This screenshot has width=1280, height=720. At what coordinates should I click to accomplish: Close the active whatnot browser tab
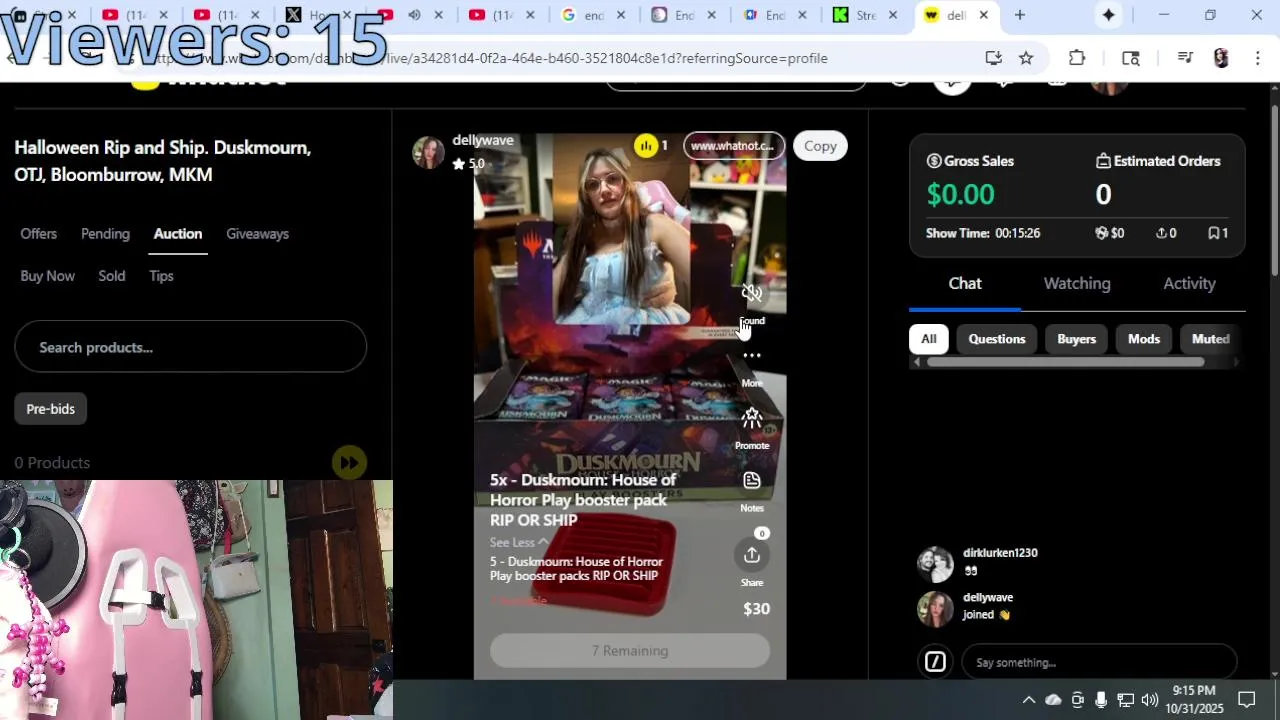[984, 15]
